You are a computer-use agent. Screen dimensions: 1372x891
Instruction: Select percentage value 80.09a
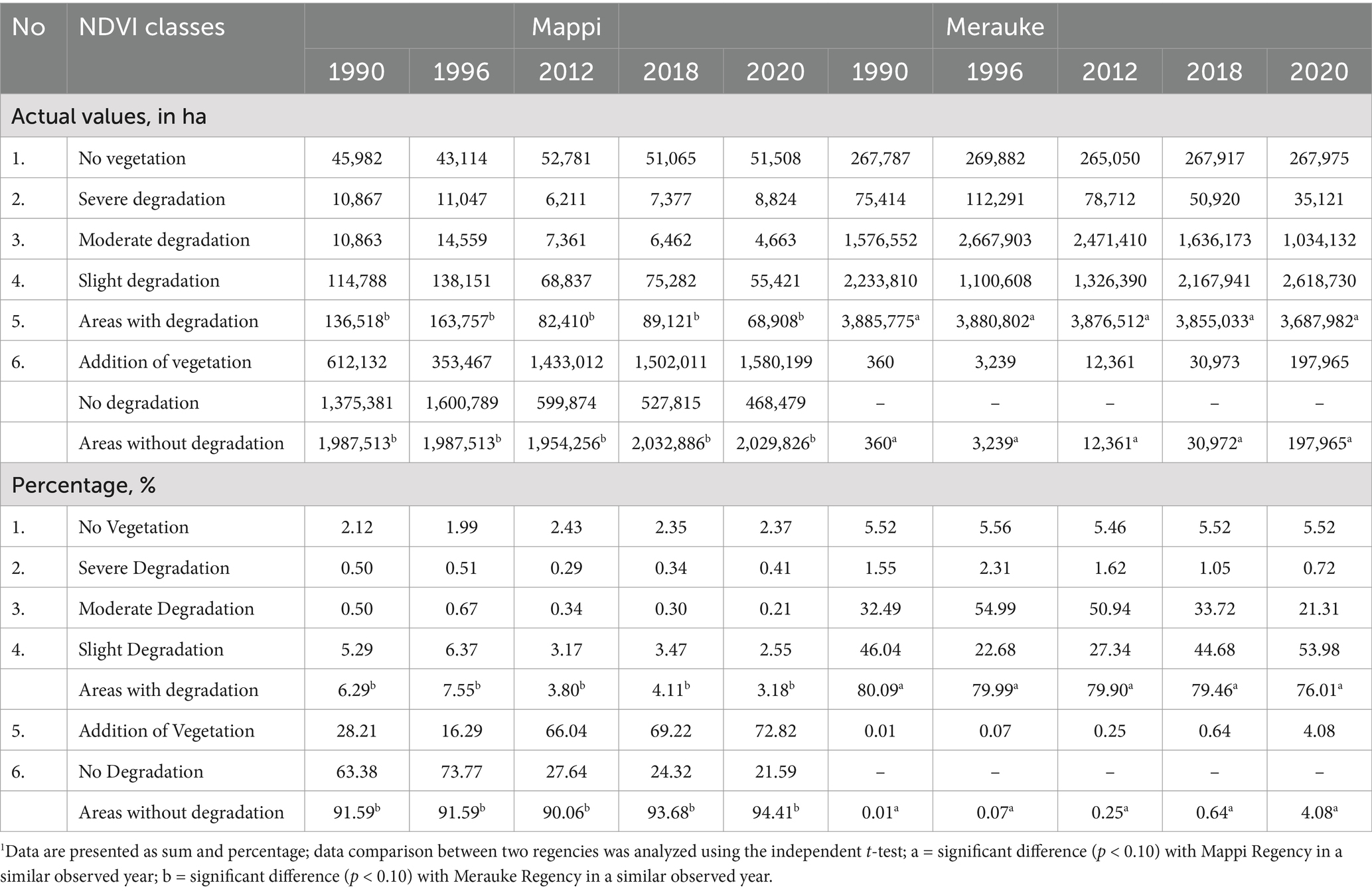click(x=880, y=689)
